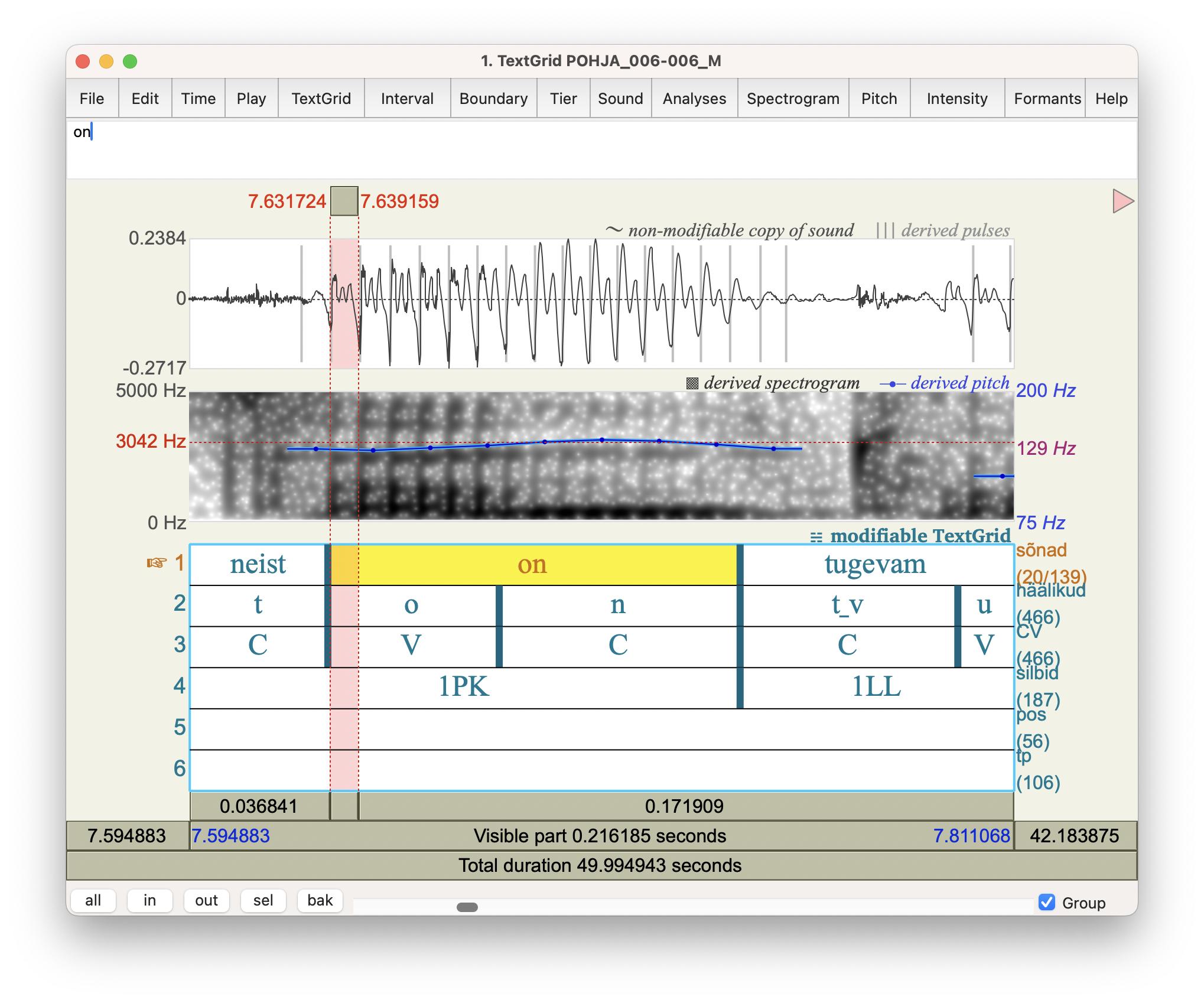Open the Help menu
This screenshot has width=1204, height=1003.
coord(1112,99)
